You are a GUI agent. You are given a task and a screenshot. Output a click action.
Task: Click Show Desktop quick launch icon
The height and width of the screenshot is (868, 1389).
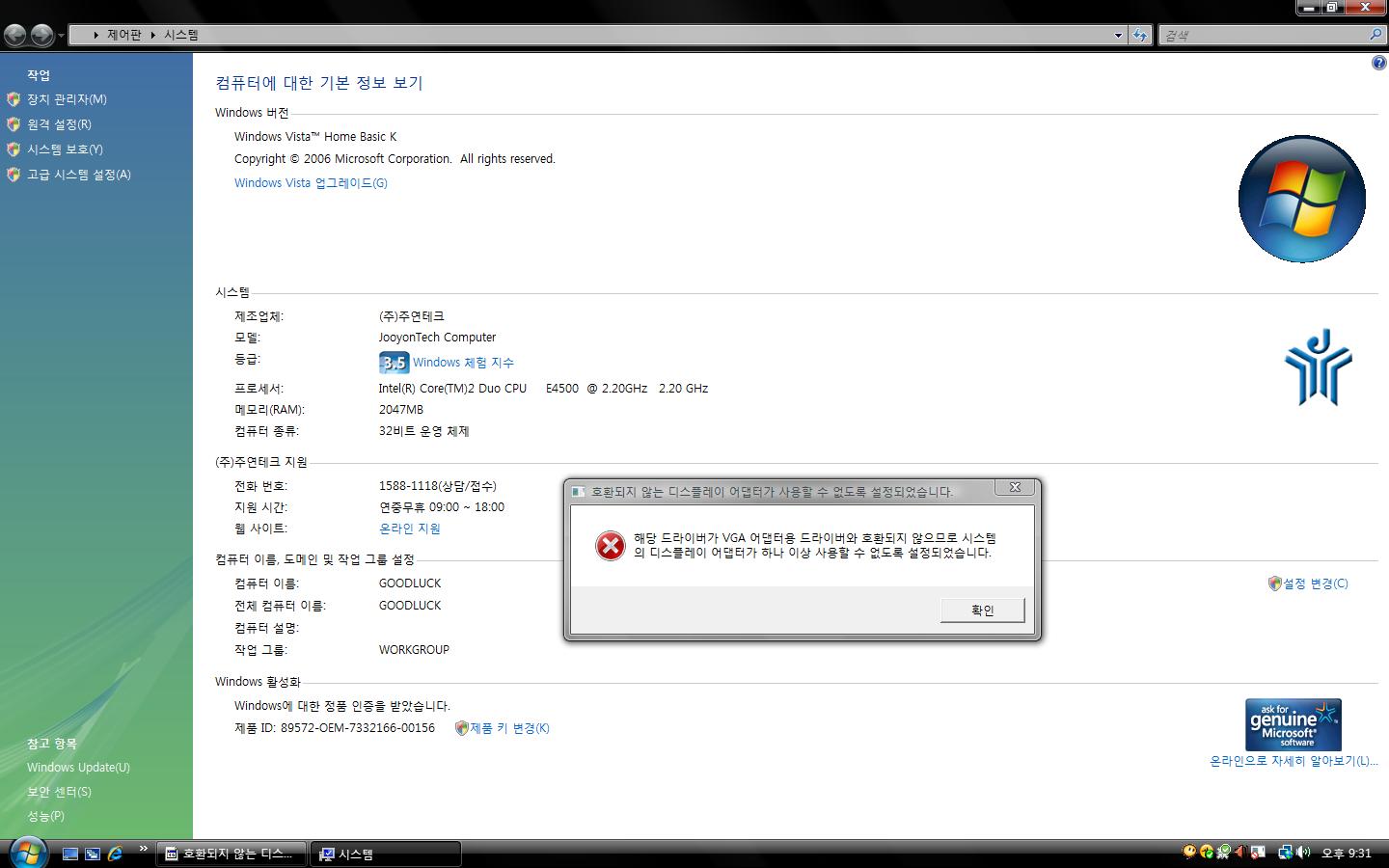click(70, 854)
